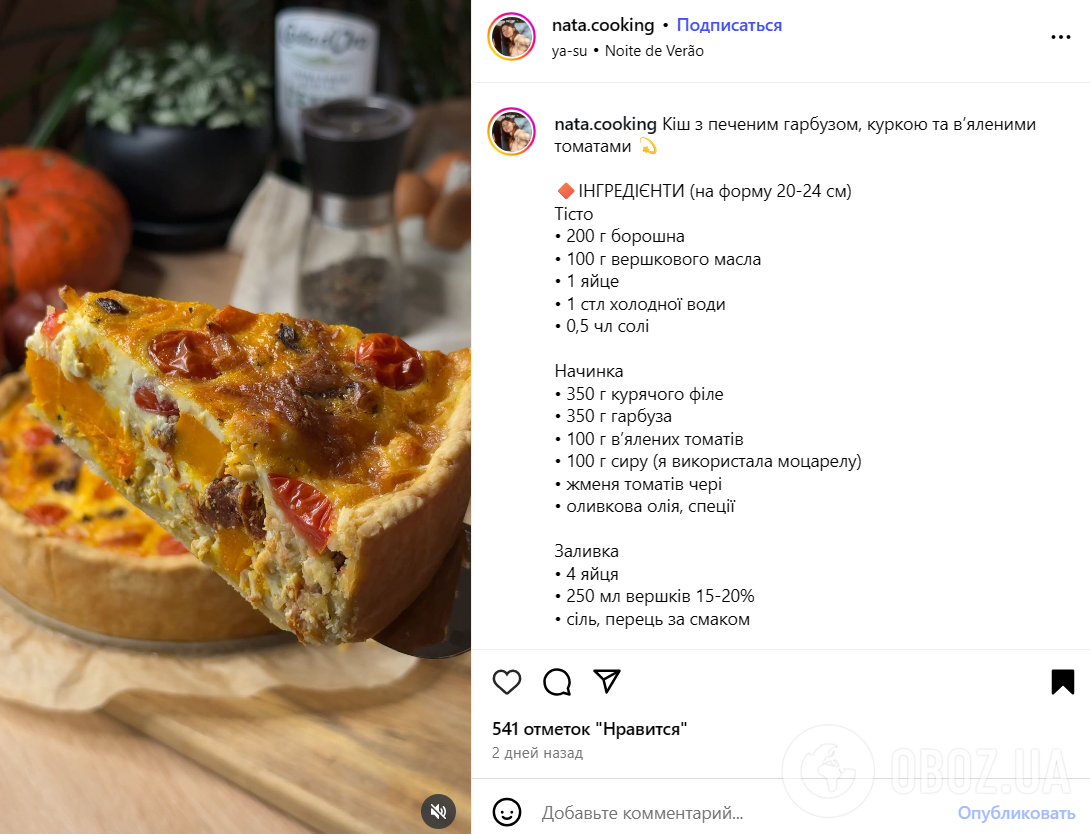Image resolution: width=1090 pixels, height=834 pixels.
Task: Click the 2 дней назад timestamp
Action: pyautogui.click(x=537, y=753)
